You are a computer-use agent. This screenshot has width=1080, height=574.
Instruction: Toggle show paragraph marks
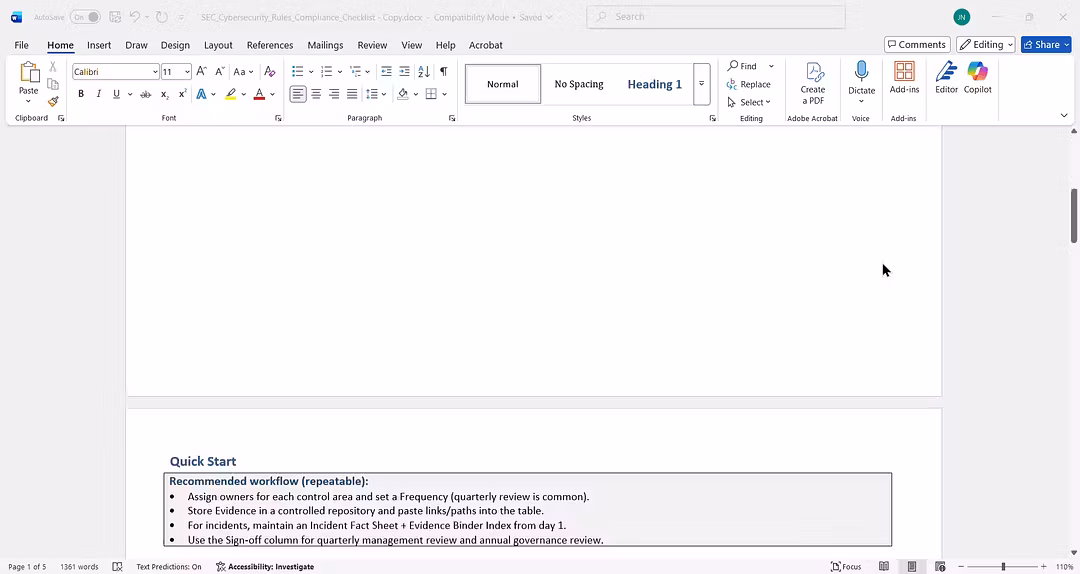point(444,72)
